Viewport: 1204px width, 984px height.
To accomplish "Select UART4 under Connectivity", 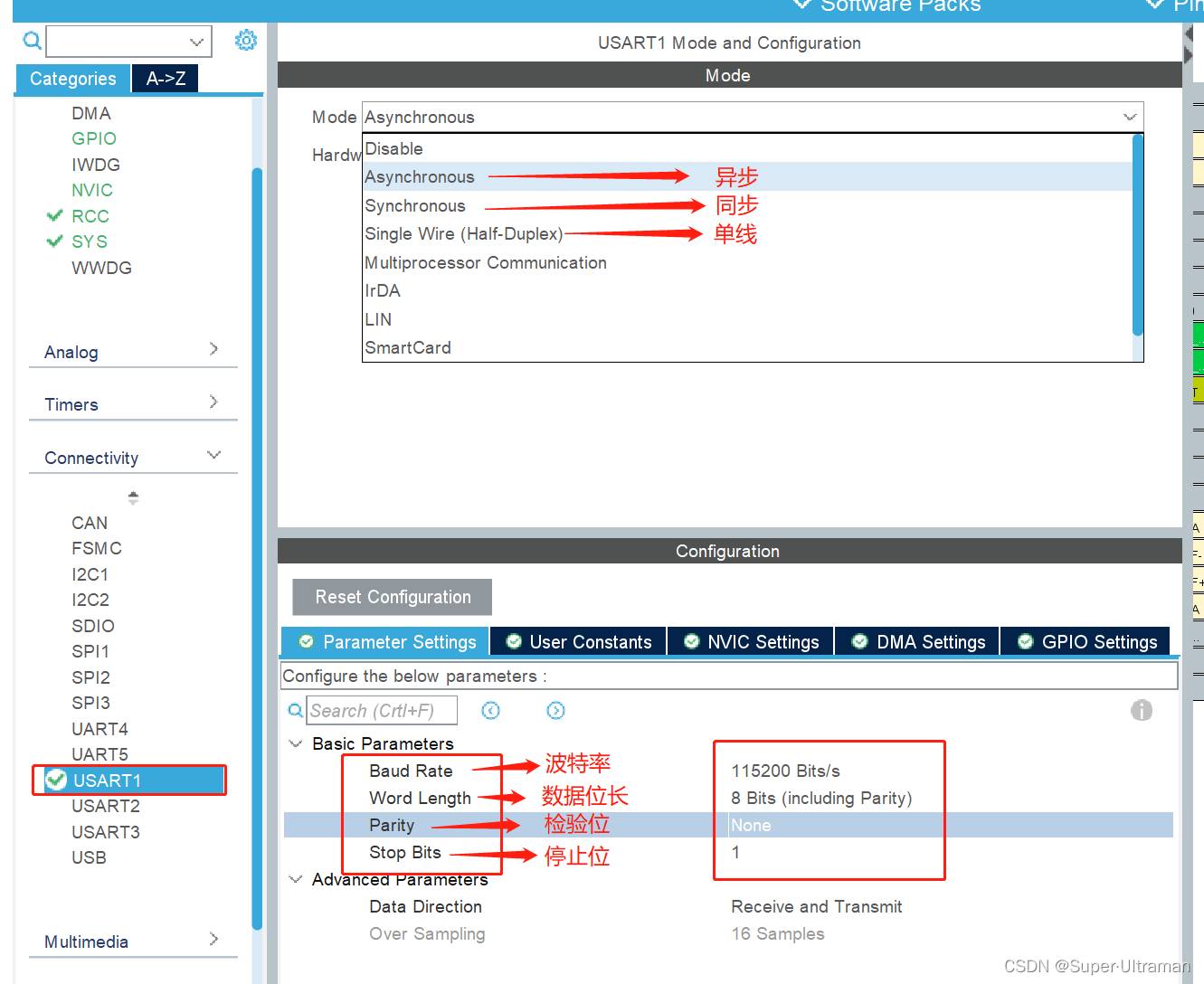I will pos(100,729).
